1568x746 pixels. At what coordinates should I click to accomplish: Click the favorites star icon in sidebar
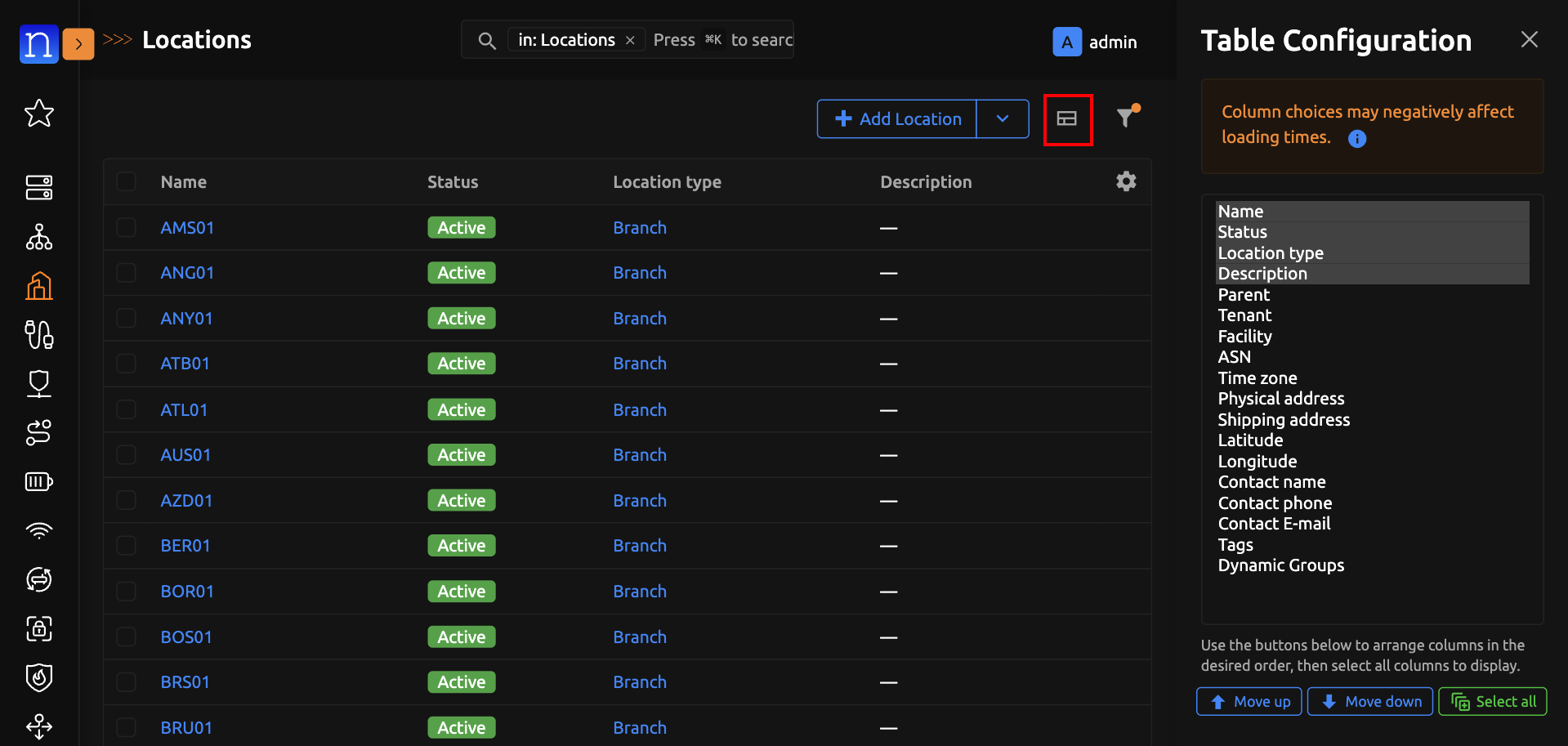[39, 114]
